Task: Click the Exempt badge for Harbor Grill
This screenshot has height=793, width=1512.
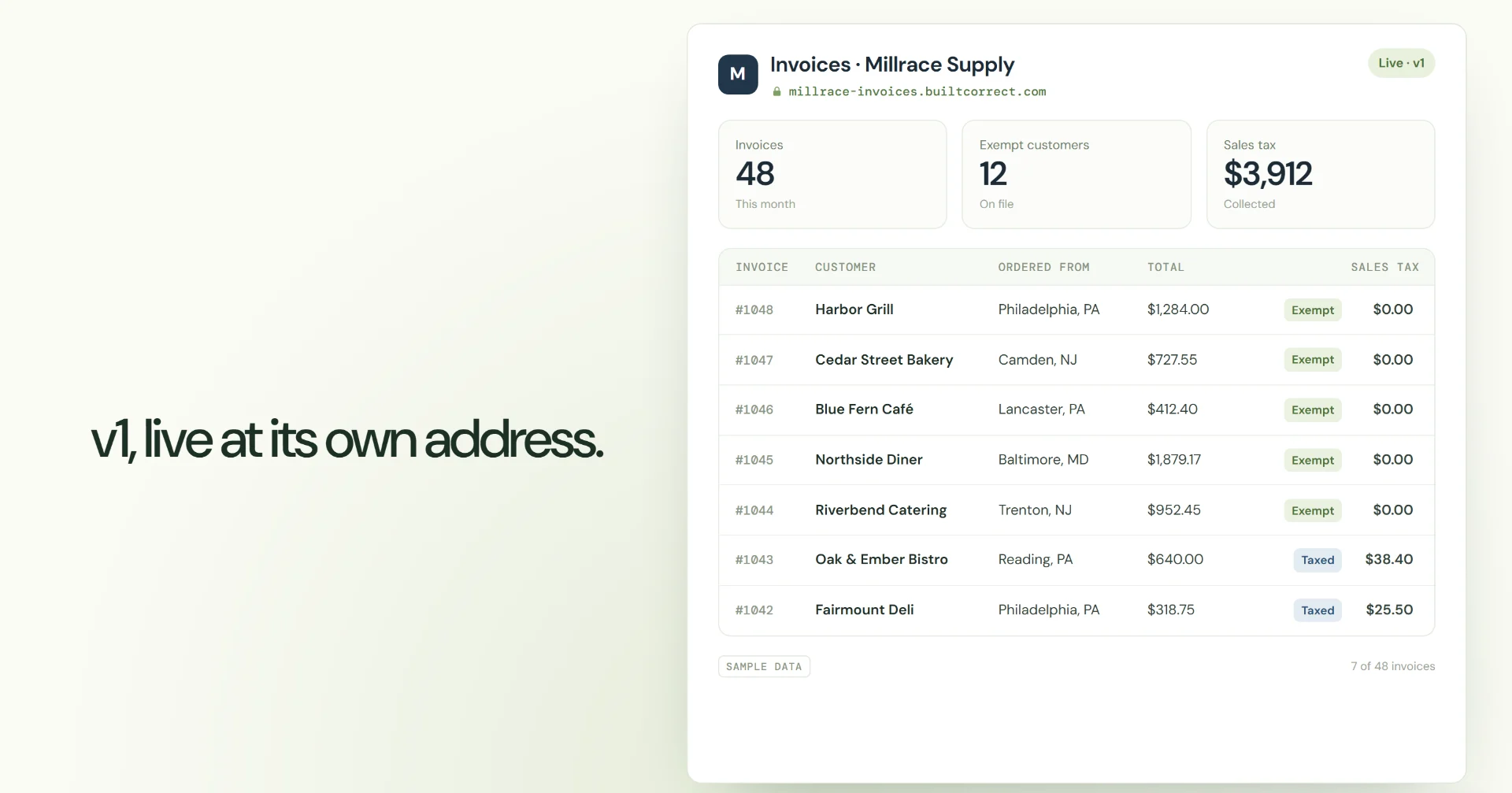Action: 1313,310
